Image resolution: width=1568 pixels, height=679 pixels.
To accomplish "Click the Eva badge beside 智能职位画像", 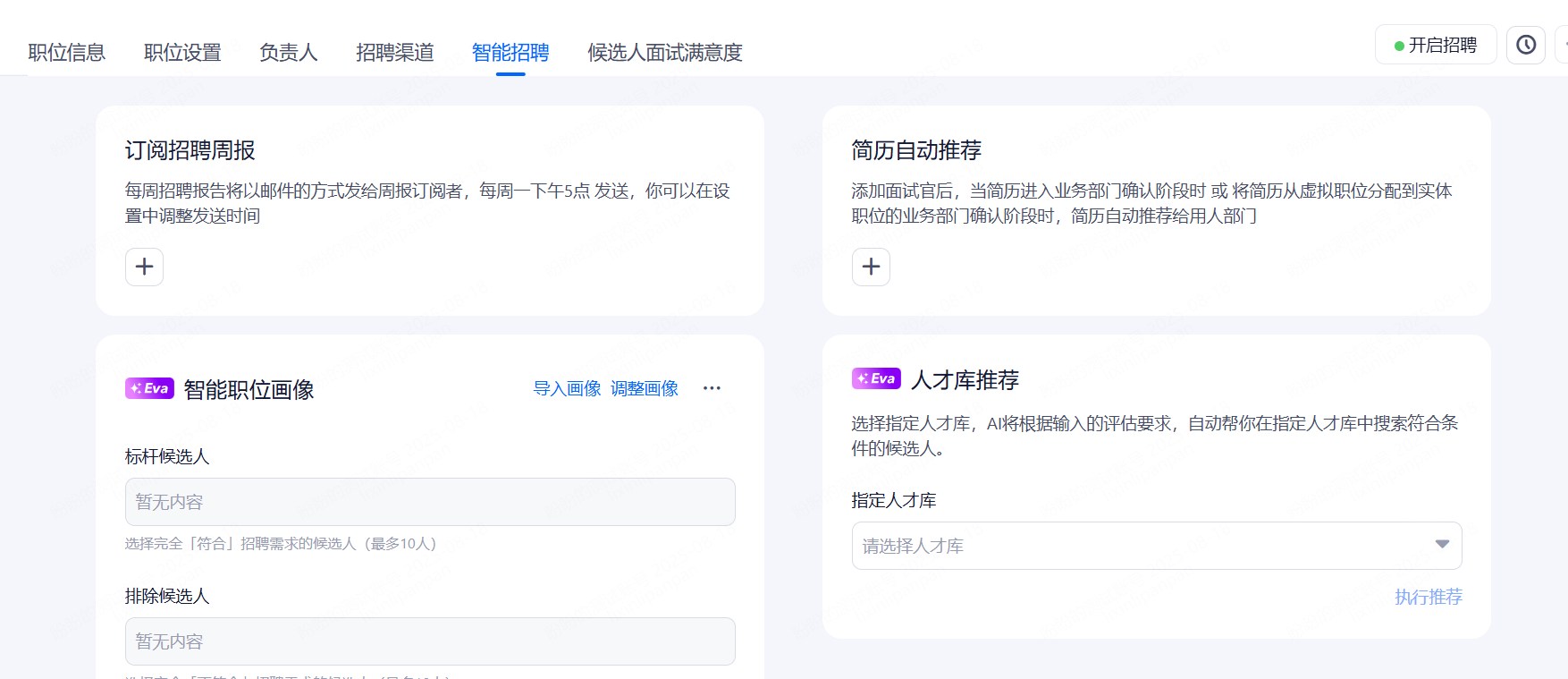I will click(x=149, y=388).
